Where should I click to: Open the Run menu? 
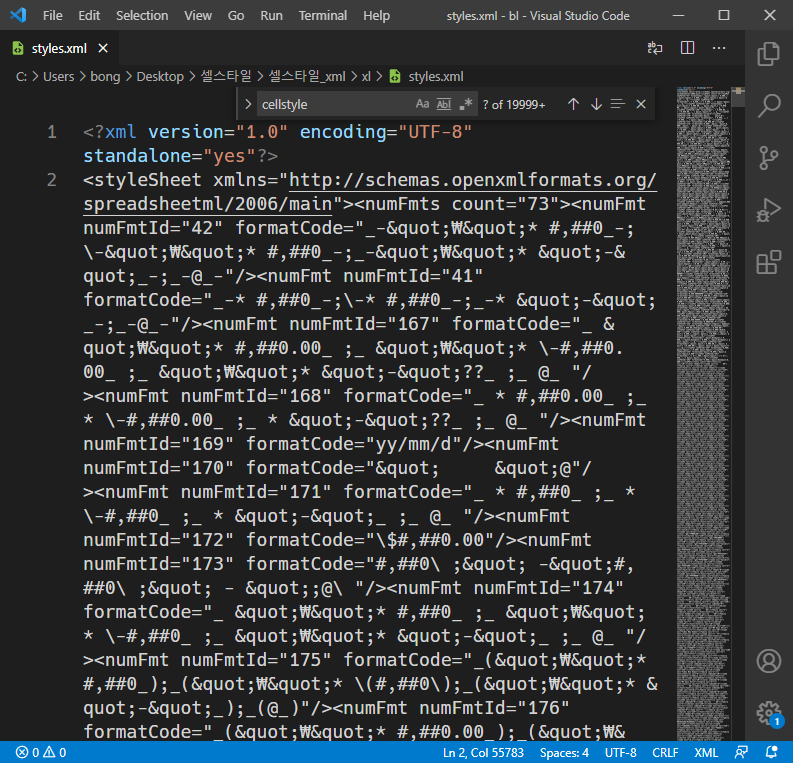pyautogui.click(x=271, y=16)
